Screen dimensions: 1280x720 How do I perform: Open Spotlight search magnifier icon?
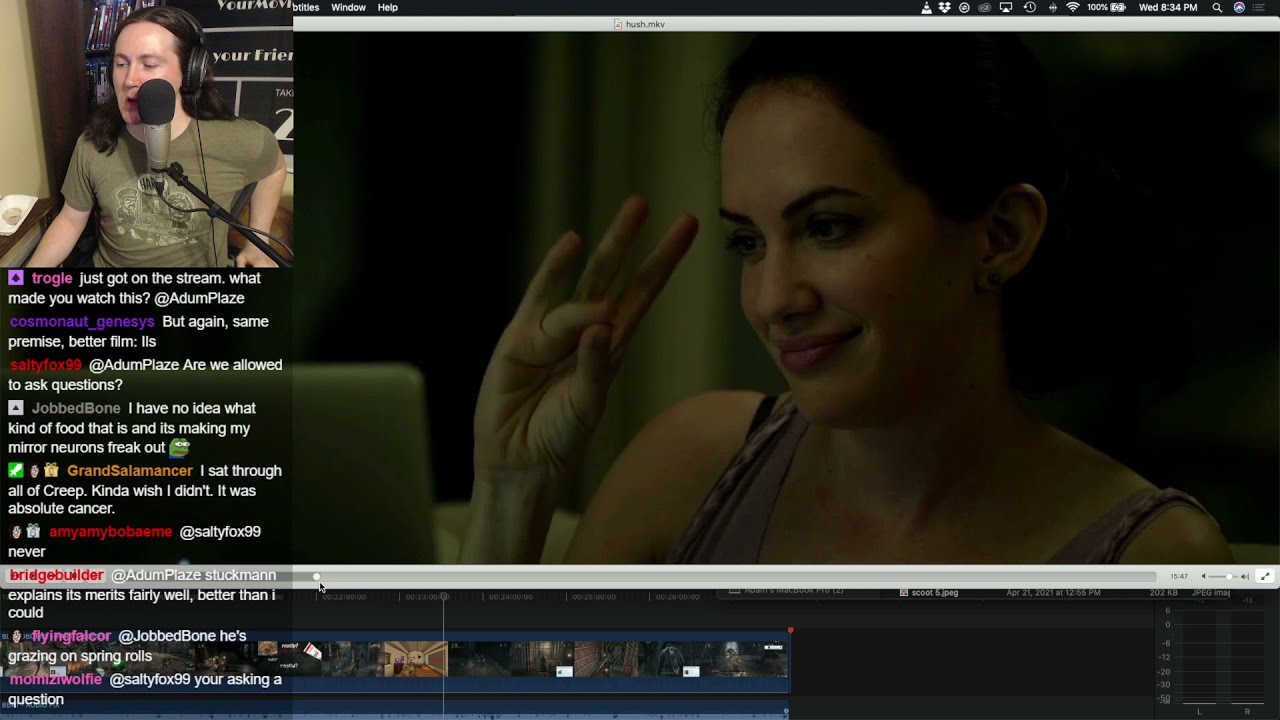point(1217,8)
